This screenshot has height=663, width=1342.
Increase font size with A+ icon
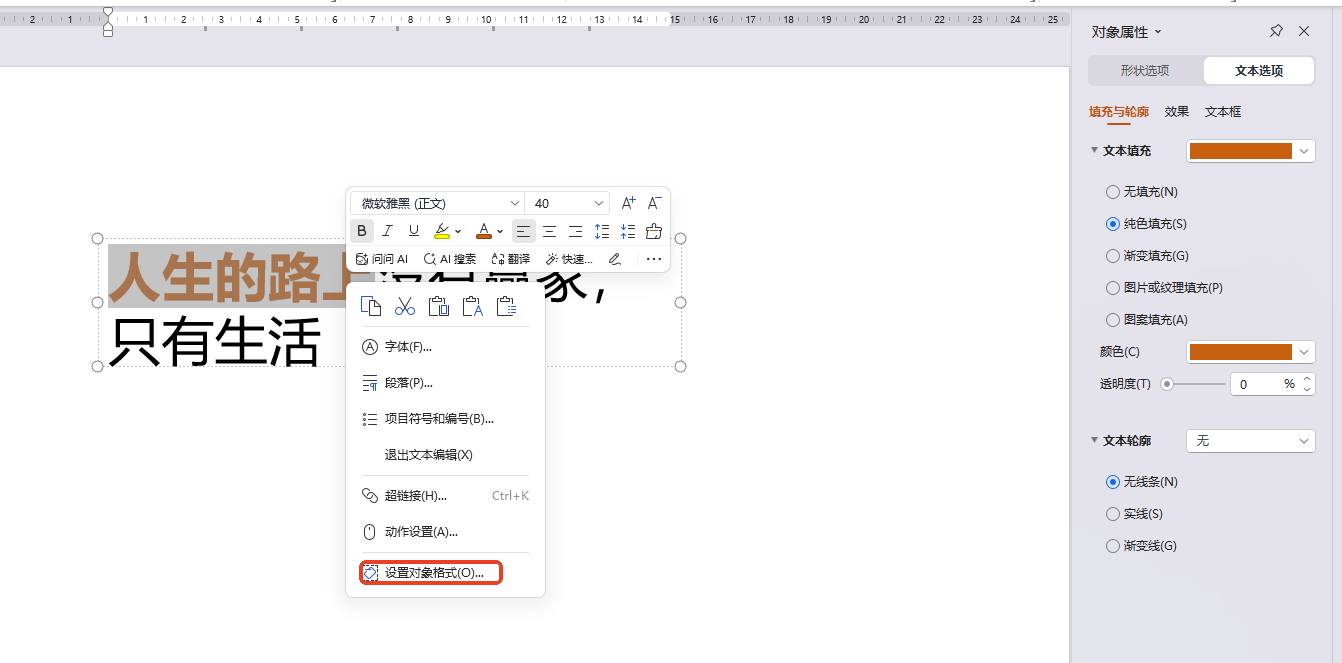point(628,203)
